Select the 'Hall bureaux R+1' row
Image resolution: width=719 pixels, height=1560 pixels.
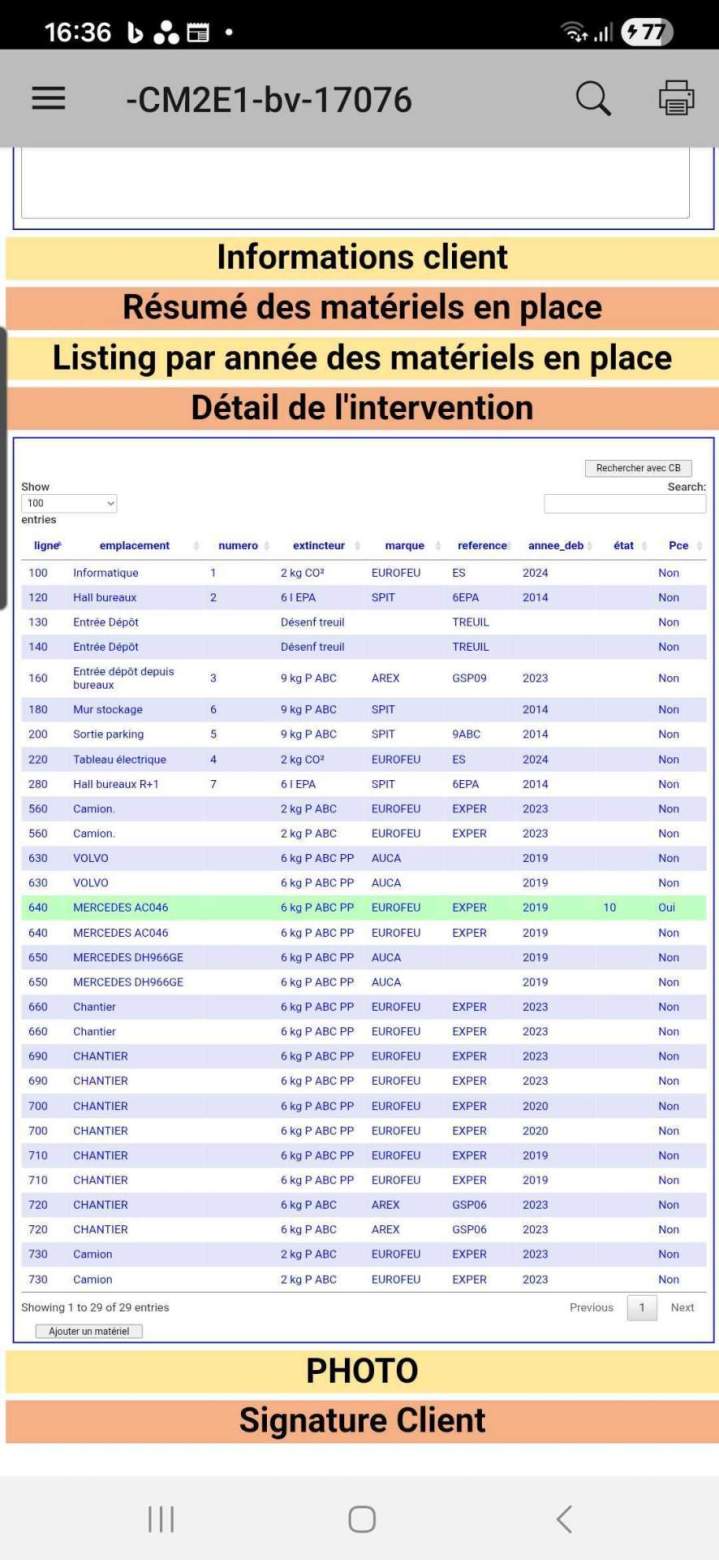tap(364, 784)
